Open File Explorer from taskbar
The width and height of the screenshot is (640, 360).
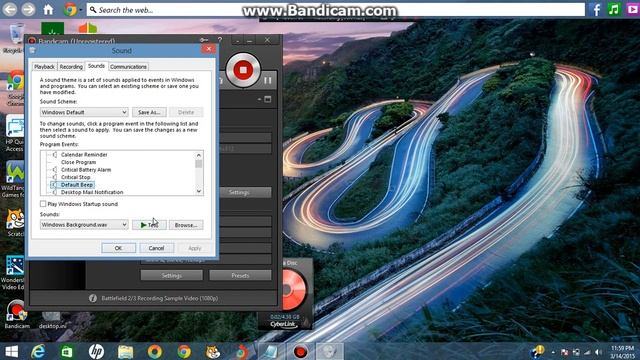point(126,351)
